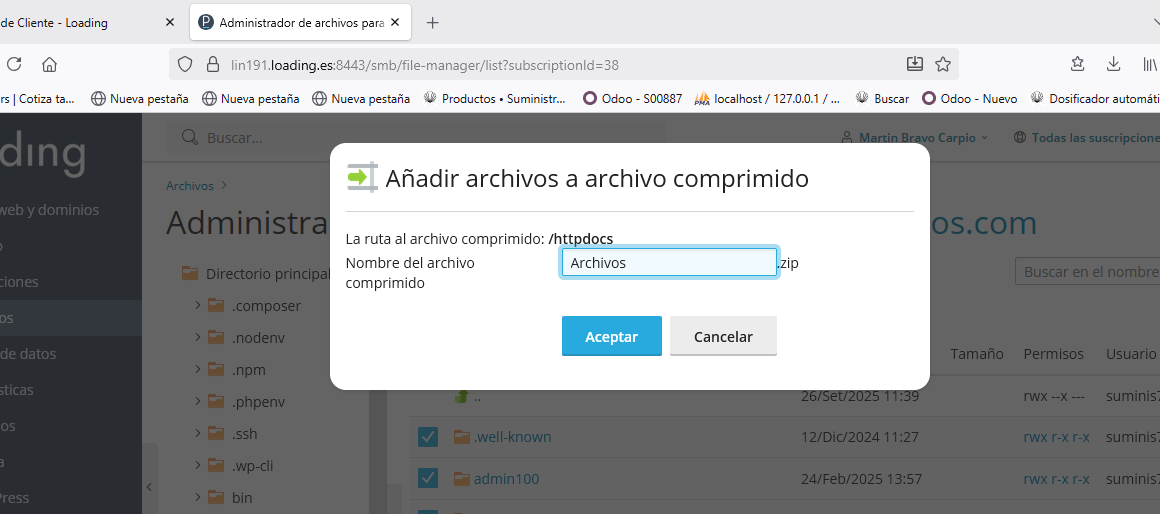Select Directorio principal in the tree
This screenshot has width=1160, height=514.
268,274
